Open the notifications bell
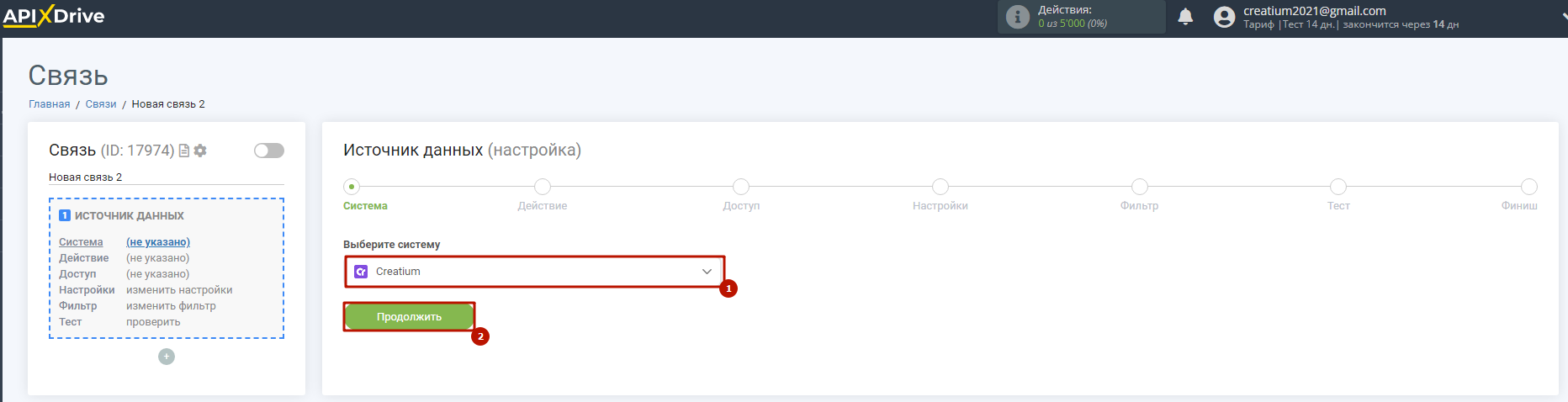 pos(1185,17)
